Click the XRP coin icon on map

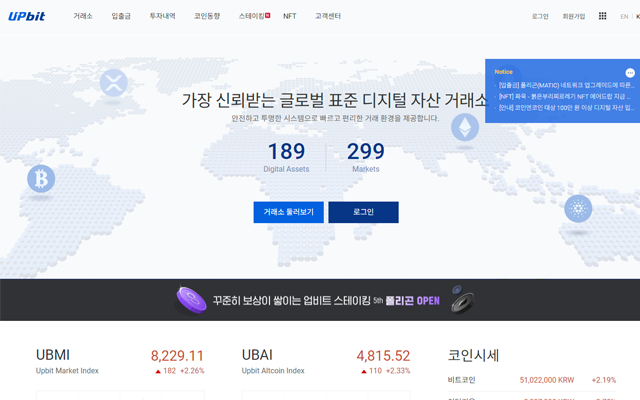pos(113,83)
